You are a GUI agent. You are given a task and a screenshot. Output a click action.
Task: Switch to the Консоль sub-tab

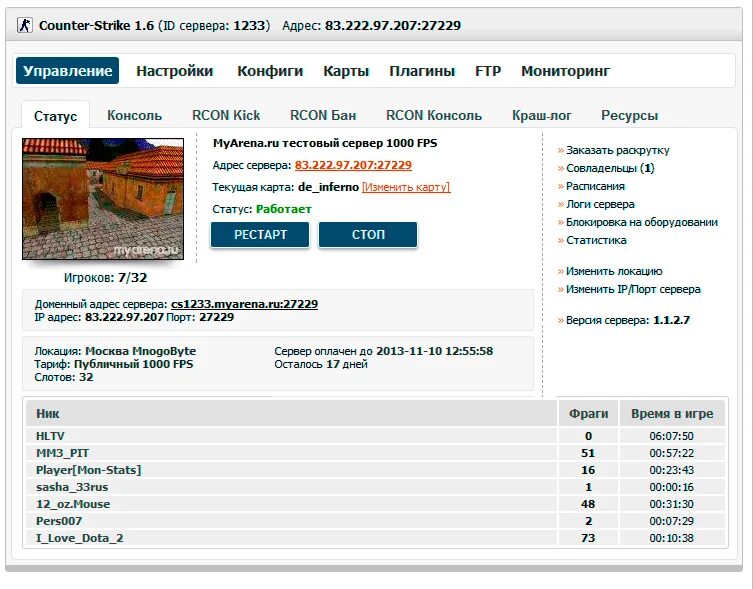point(134,115)
